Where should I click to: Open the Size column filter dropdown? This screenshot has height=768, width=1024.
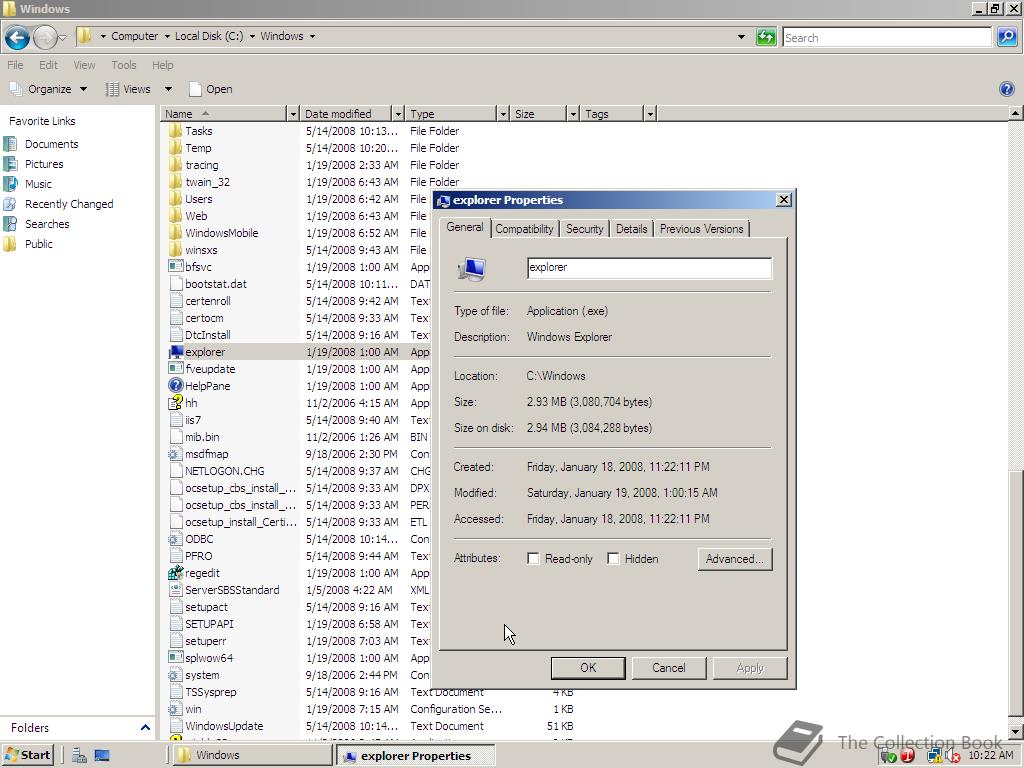pyautogui.click(x=573, y=114)
